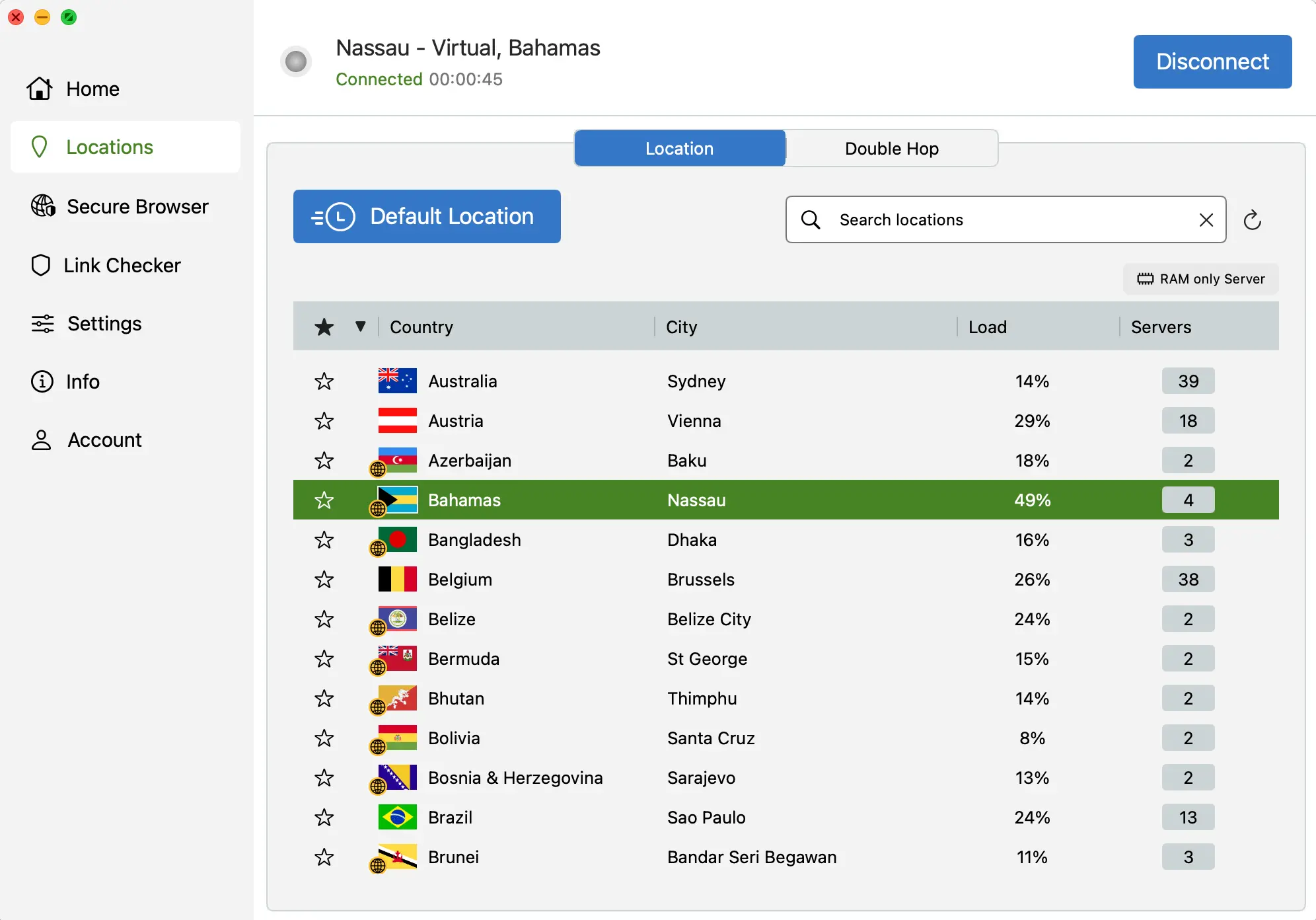Favorite the Australia Sydney server
Image resolution: width=1316 pixels, height=920 pixels.
[324, 381]
